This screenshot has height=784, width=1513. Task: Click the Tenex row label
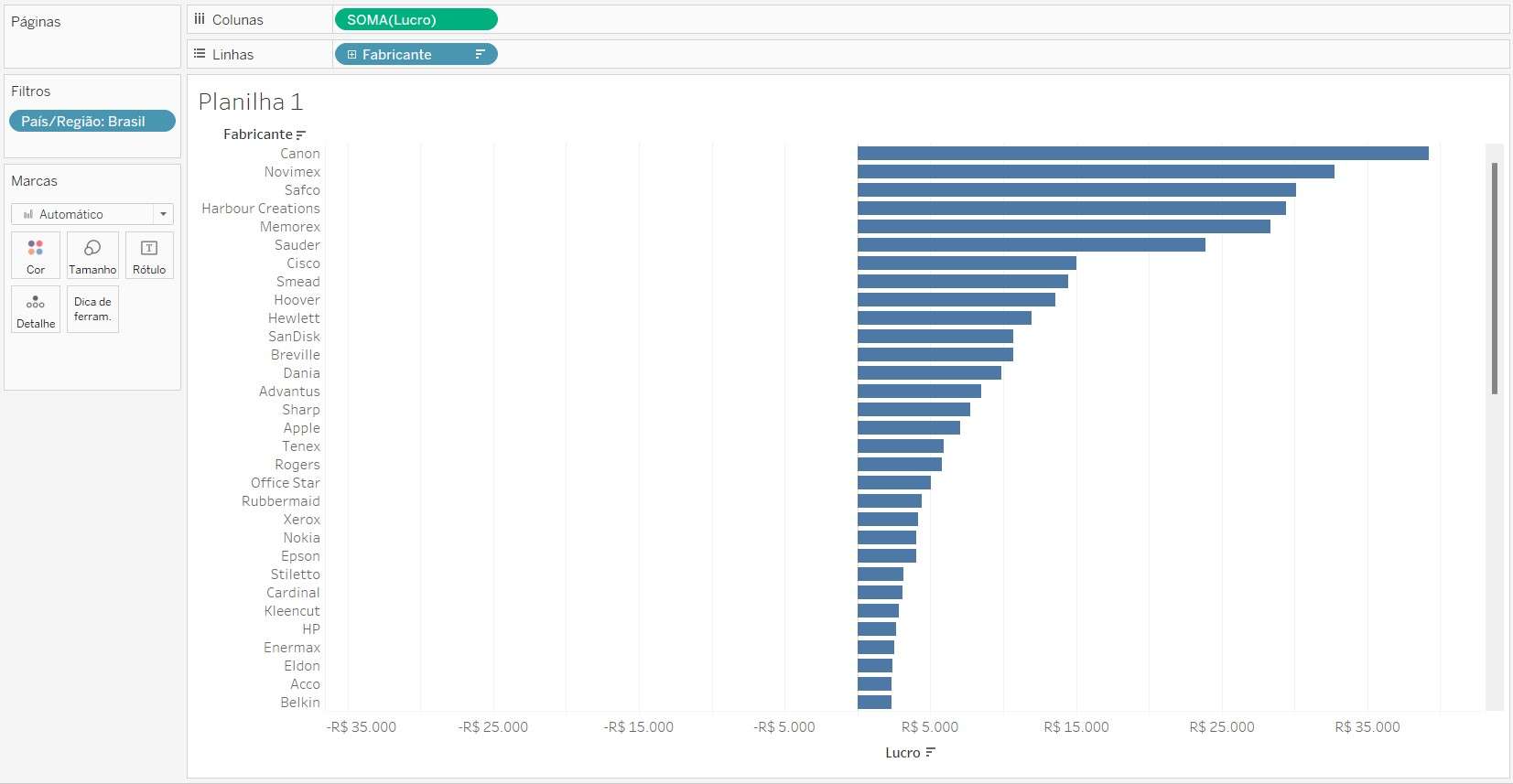[301, 446]
